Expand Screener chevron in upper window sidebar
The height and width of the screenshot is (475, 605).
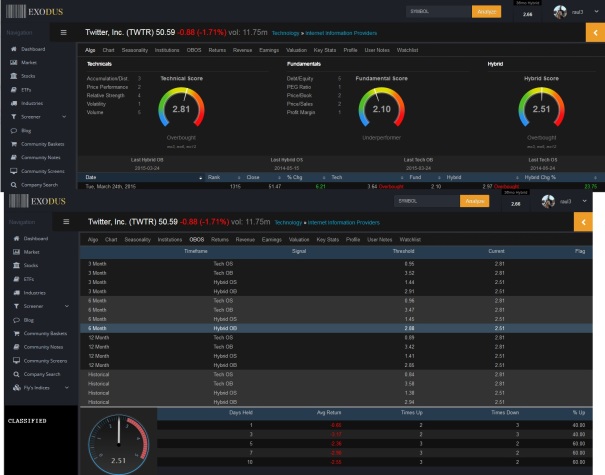[x=64, y=117]
